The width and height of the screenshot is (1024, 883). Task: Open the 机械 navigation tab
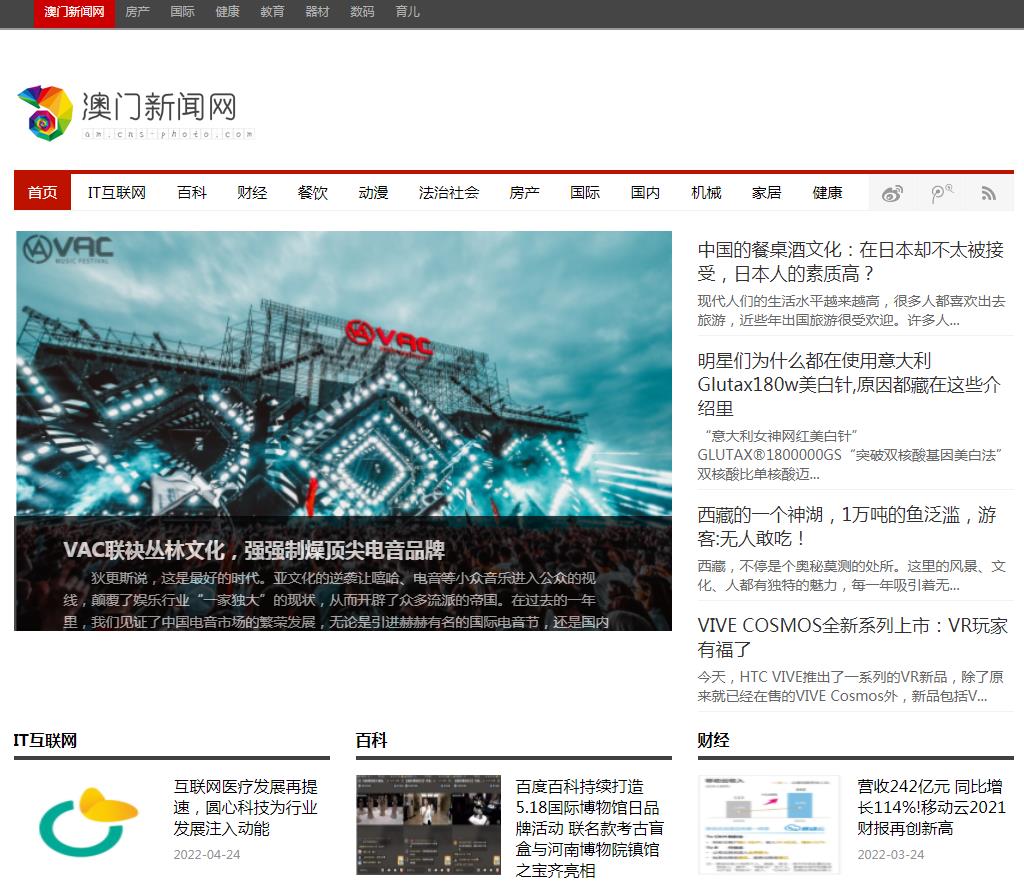tap(706, 193)
